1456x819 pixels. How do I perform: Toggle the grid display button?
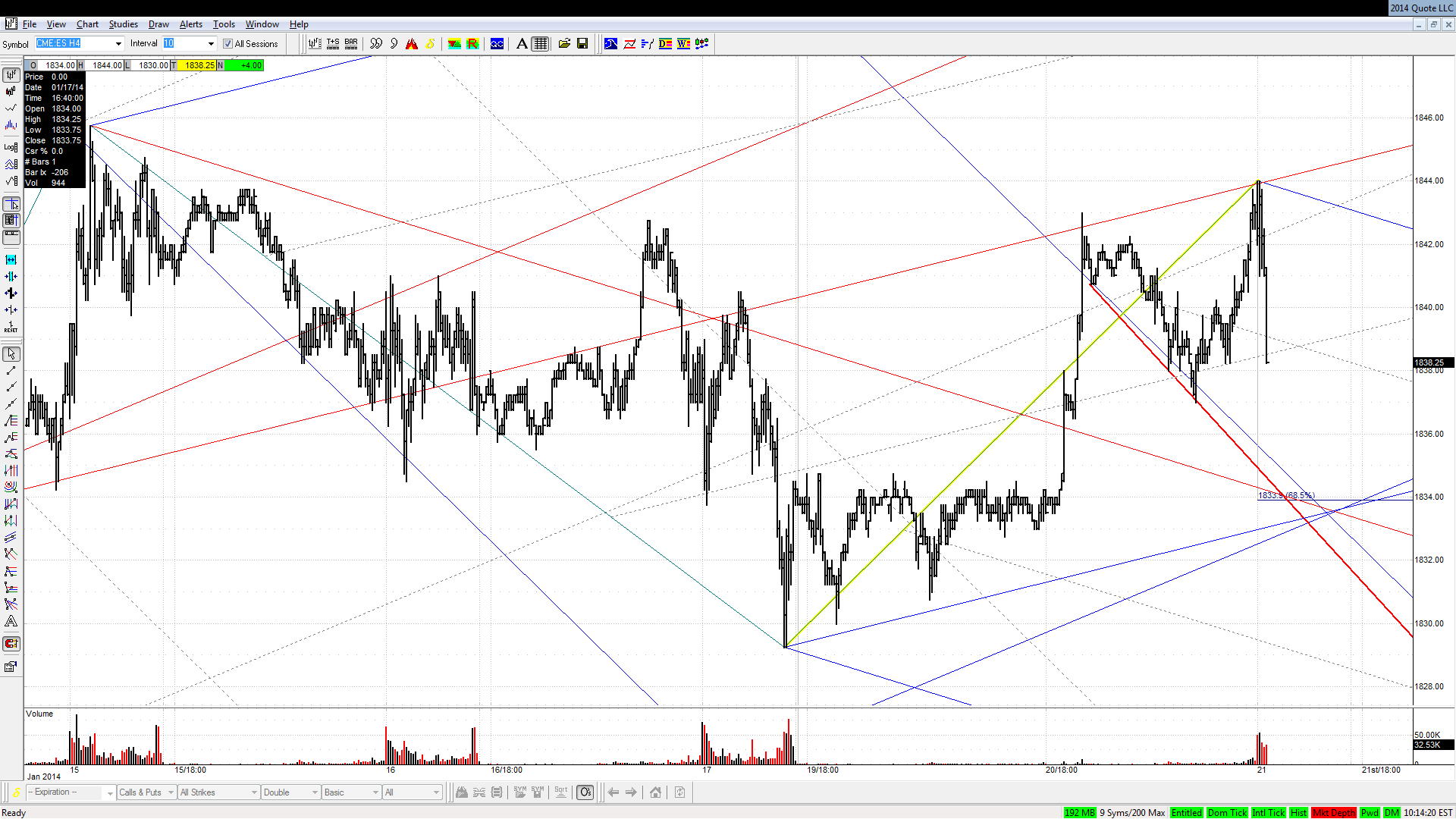pyautogui.click(x=540, y=44)
